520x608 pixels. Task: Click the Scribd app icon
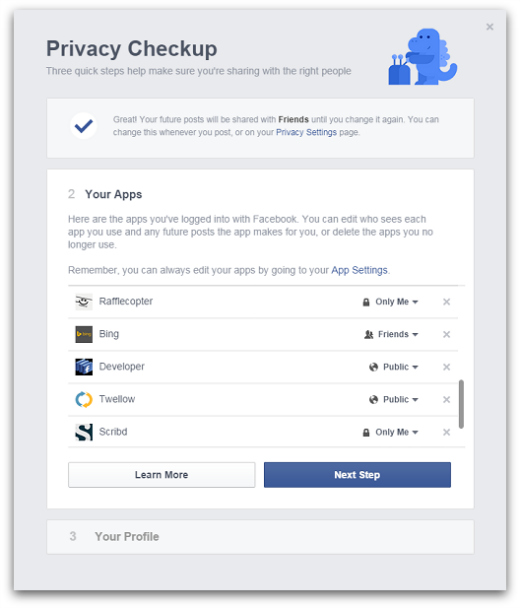[84, 432]
